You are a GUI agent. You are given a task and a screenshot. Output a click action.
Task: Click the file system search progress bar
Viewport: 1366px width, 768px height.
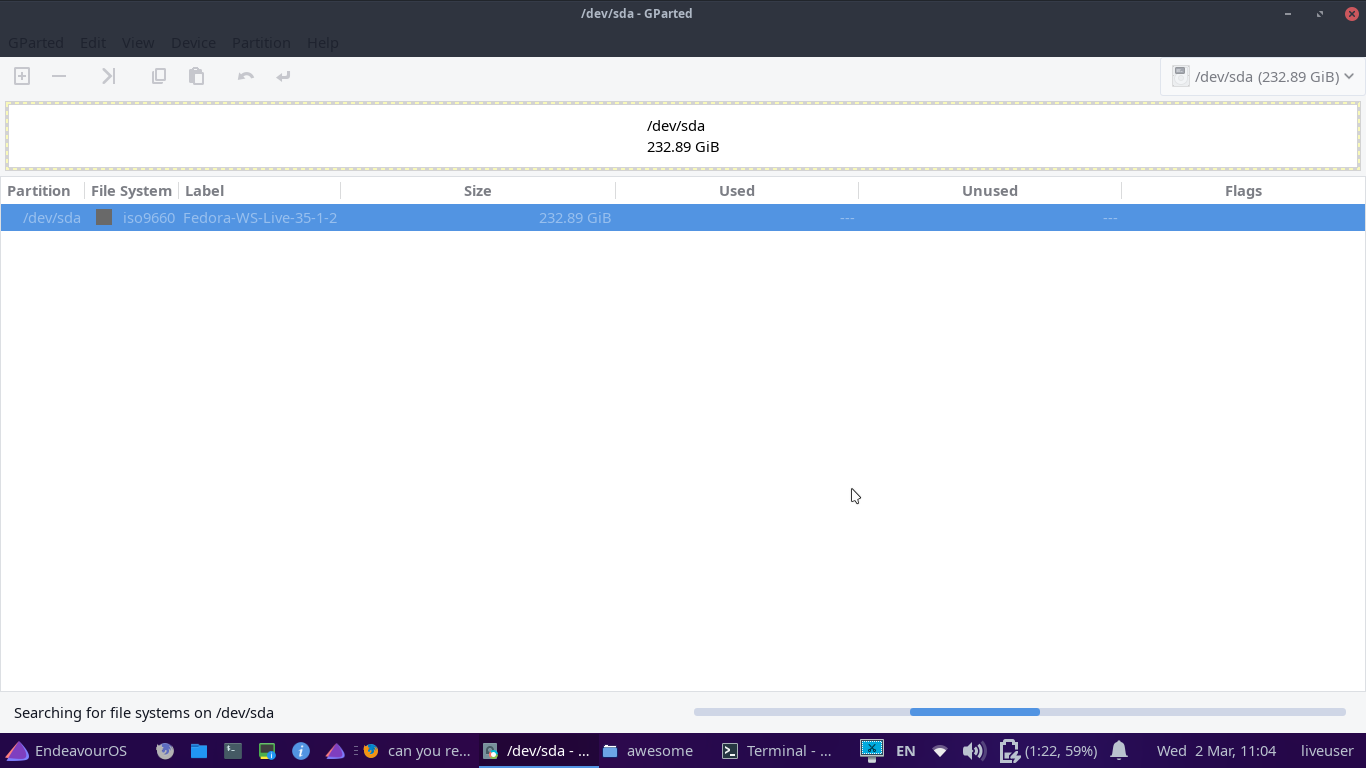click(1019, 712)
